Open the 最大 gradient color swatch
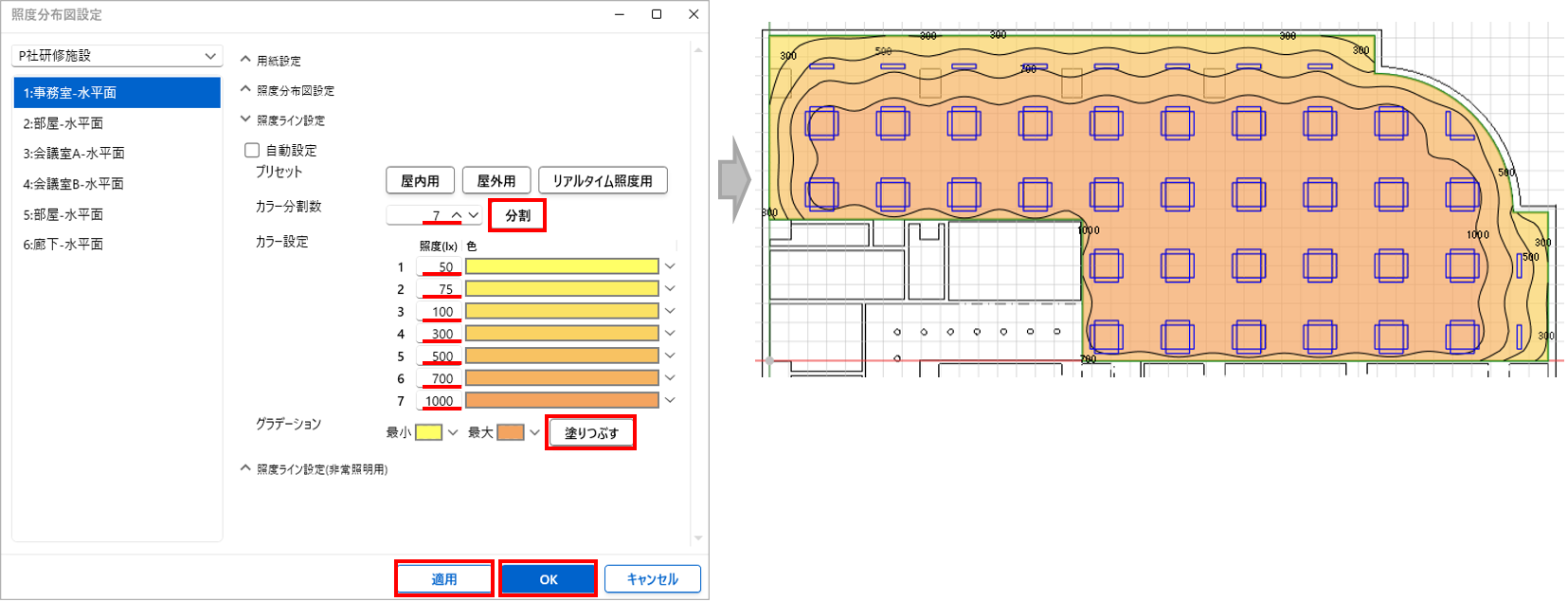This screenshot has width=1568, height=602. pyautogui.click(x=511, y=433)
